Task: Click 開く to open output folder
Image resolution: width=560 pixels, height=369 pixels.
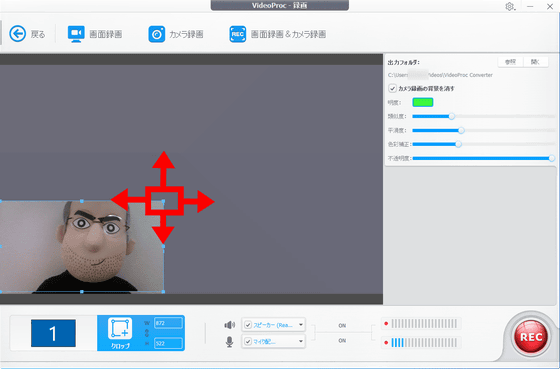Action: (x=535, y=62)
